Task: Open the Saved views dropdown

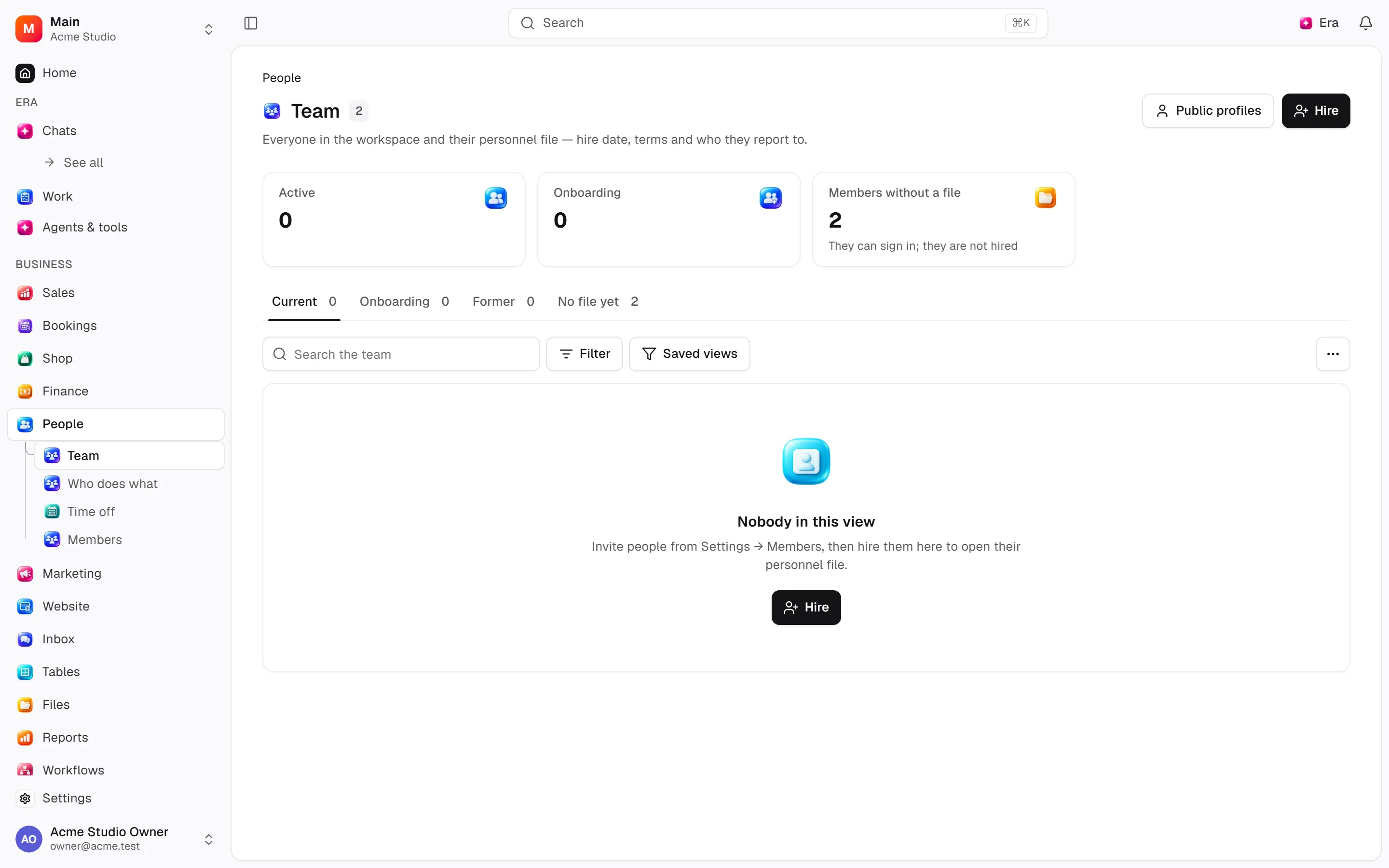Action: [689, 353]
